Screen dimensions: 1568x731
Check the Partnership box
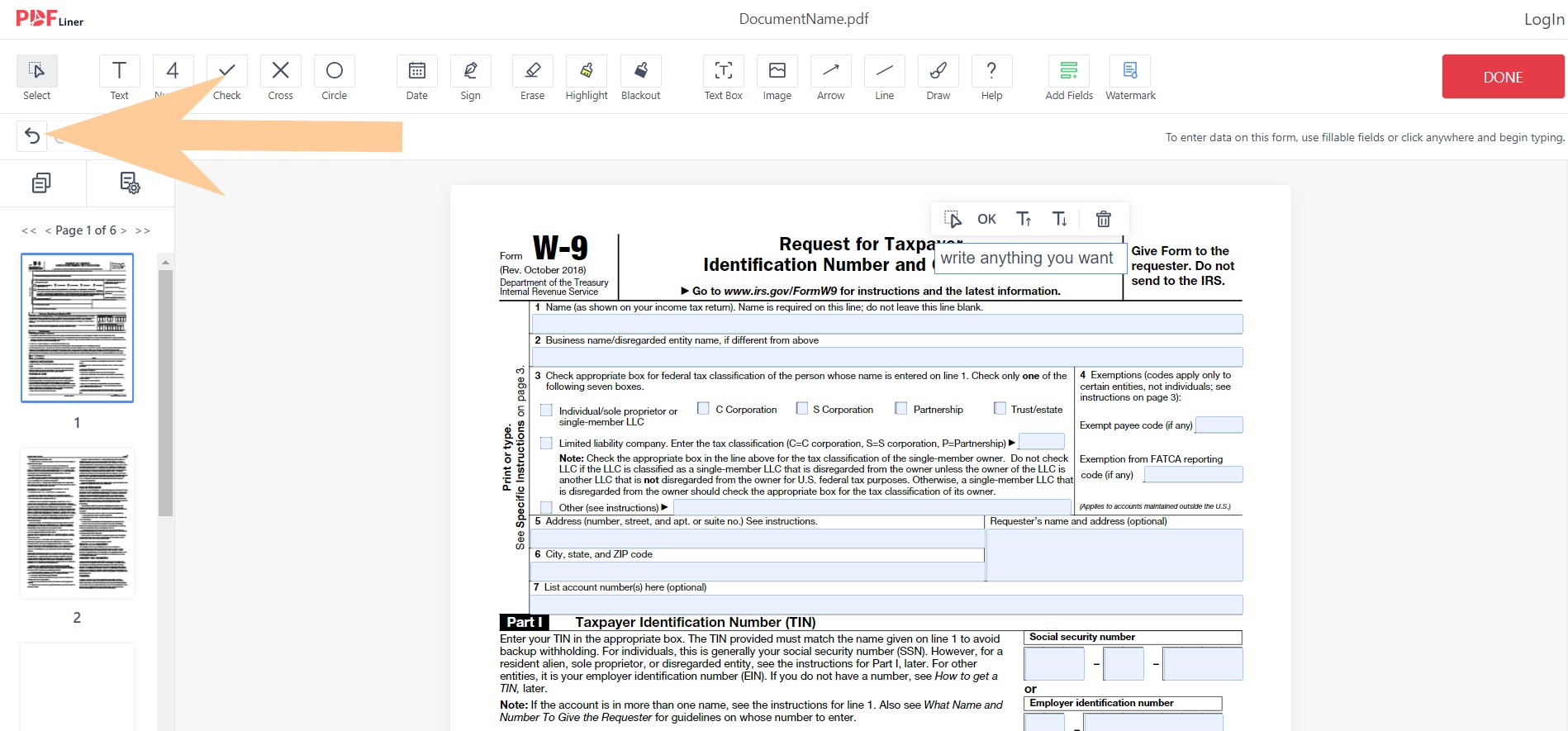[x=900, y=408]
